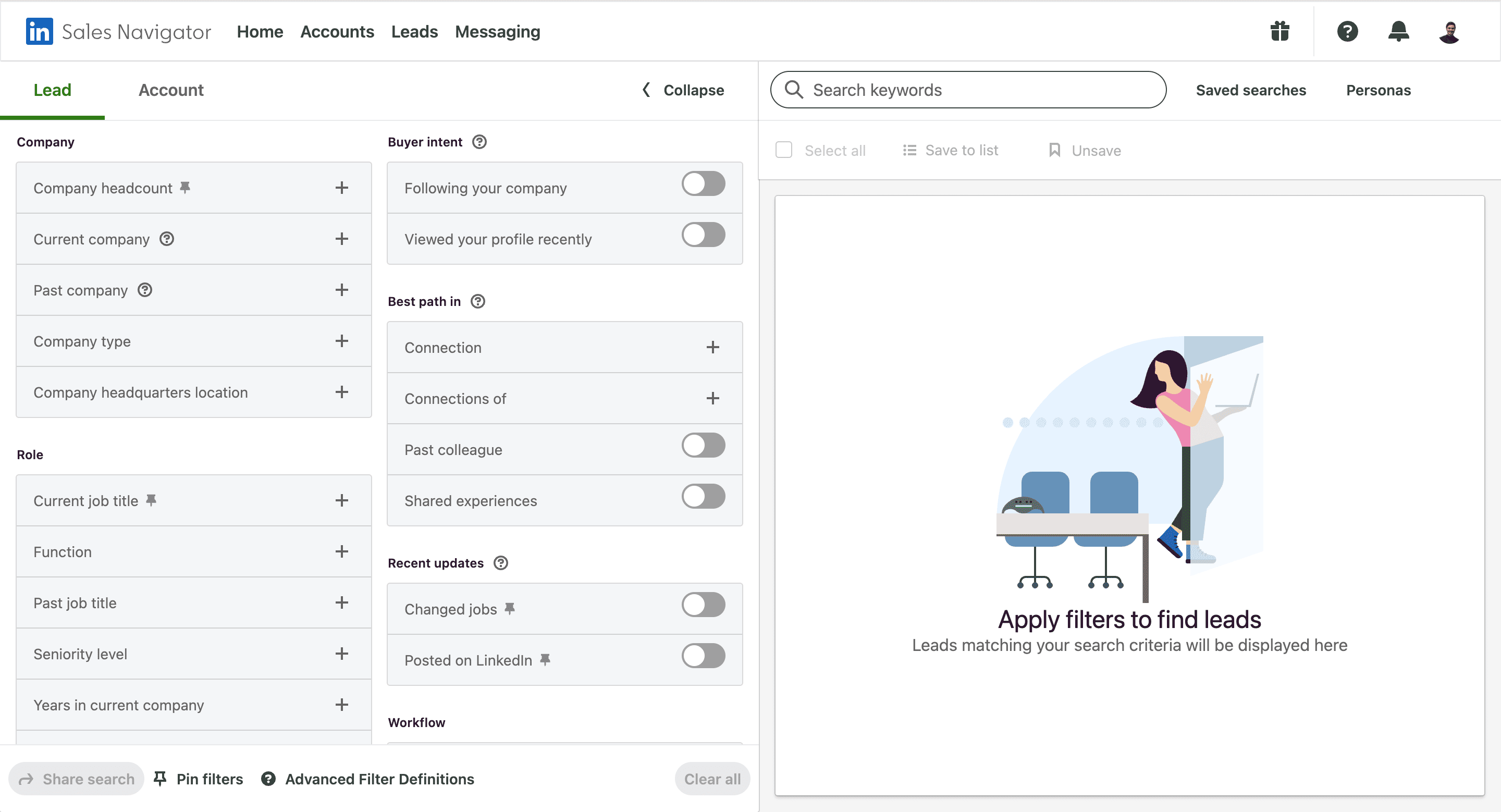The height and width of the screenshot is (812, 1501).
Task: Focus the Search keywords input field
Action: [968, 90]
